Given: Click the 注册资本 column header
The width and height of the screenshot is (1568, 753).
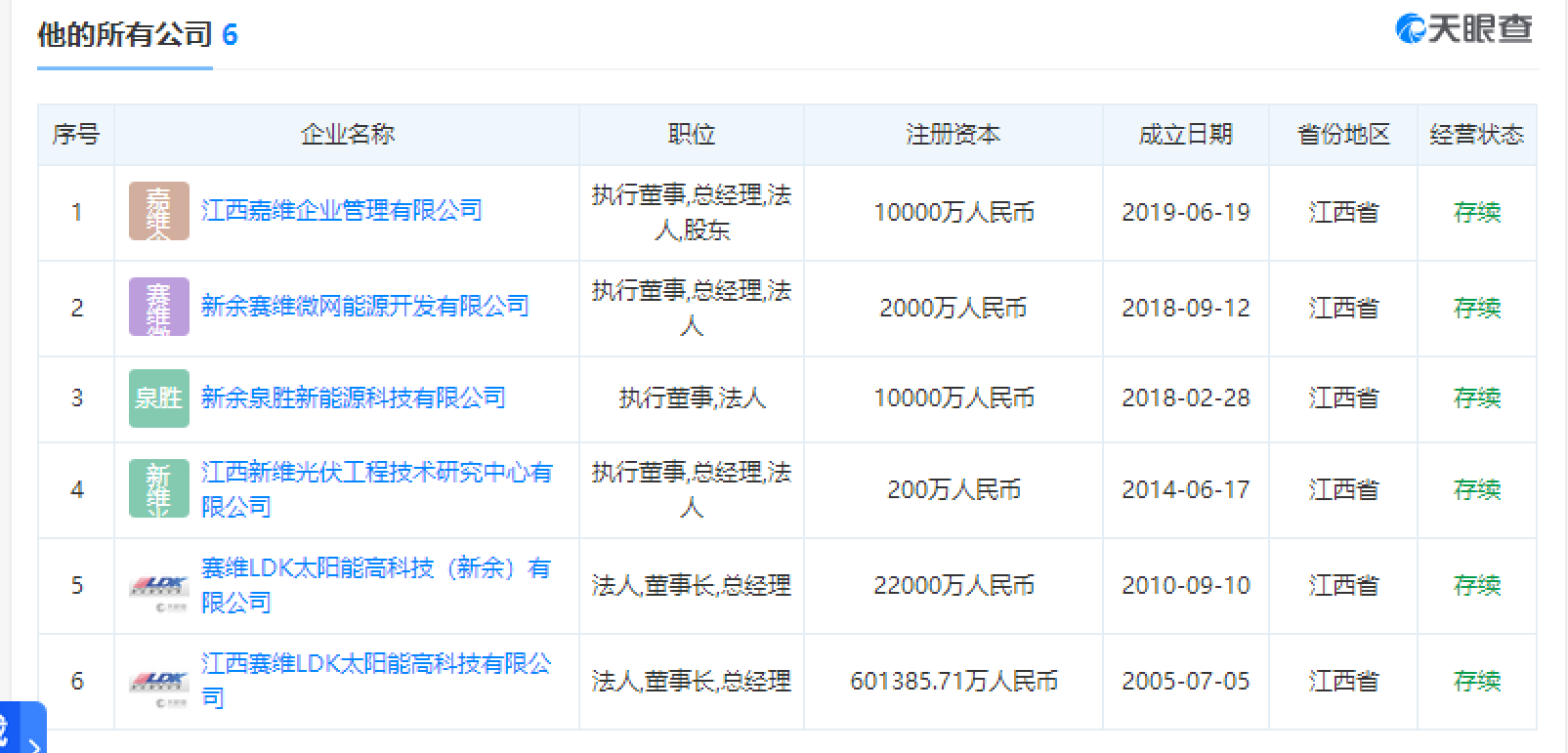Looking at the screenshot, I should (953, 135).
